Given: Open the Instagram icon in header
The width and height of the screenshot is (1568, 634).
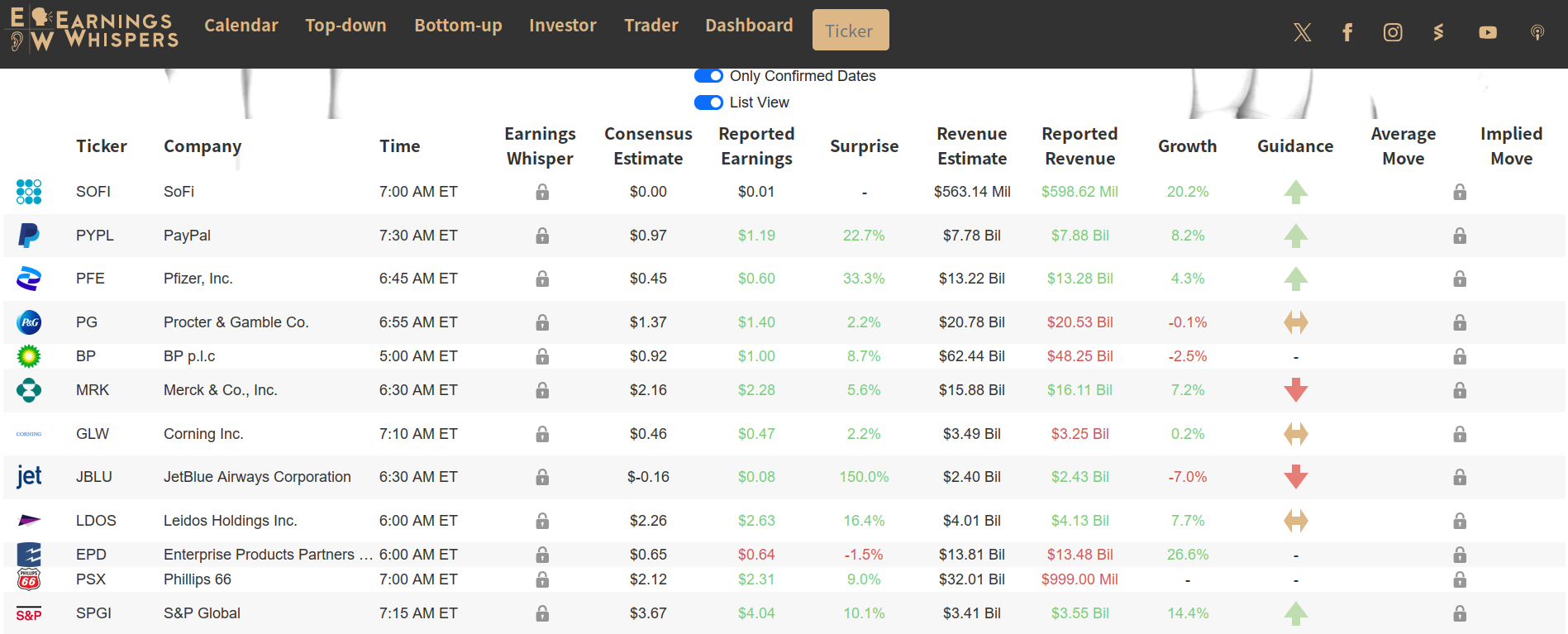Looking at the screenshot, I should click(x=1393, y=32).
